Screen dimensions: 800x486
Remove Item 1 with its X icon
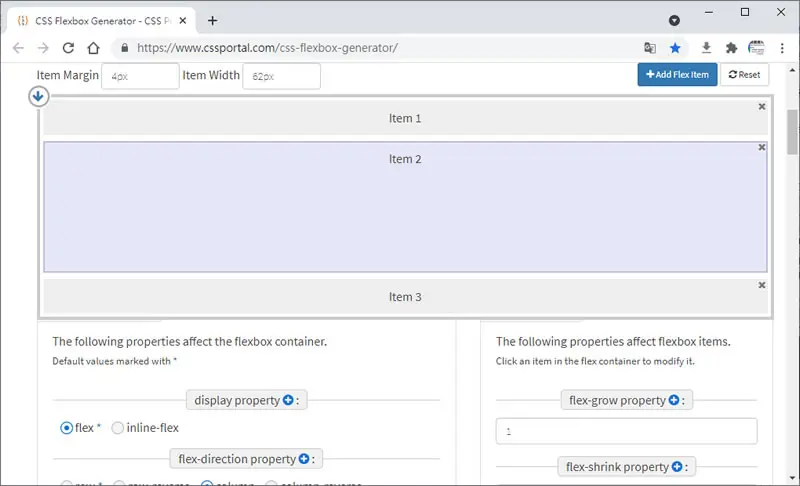[762, 107]
